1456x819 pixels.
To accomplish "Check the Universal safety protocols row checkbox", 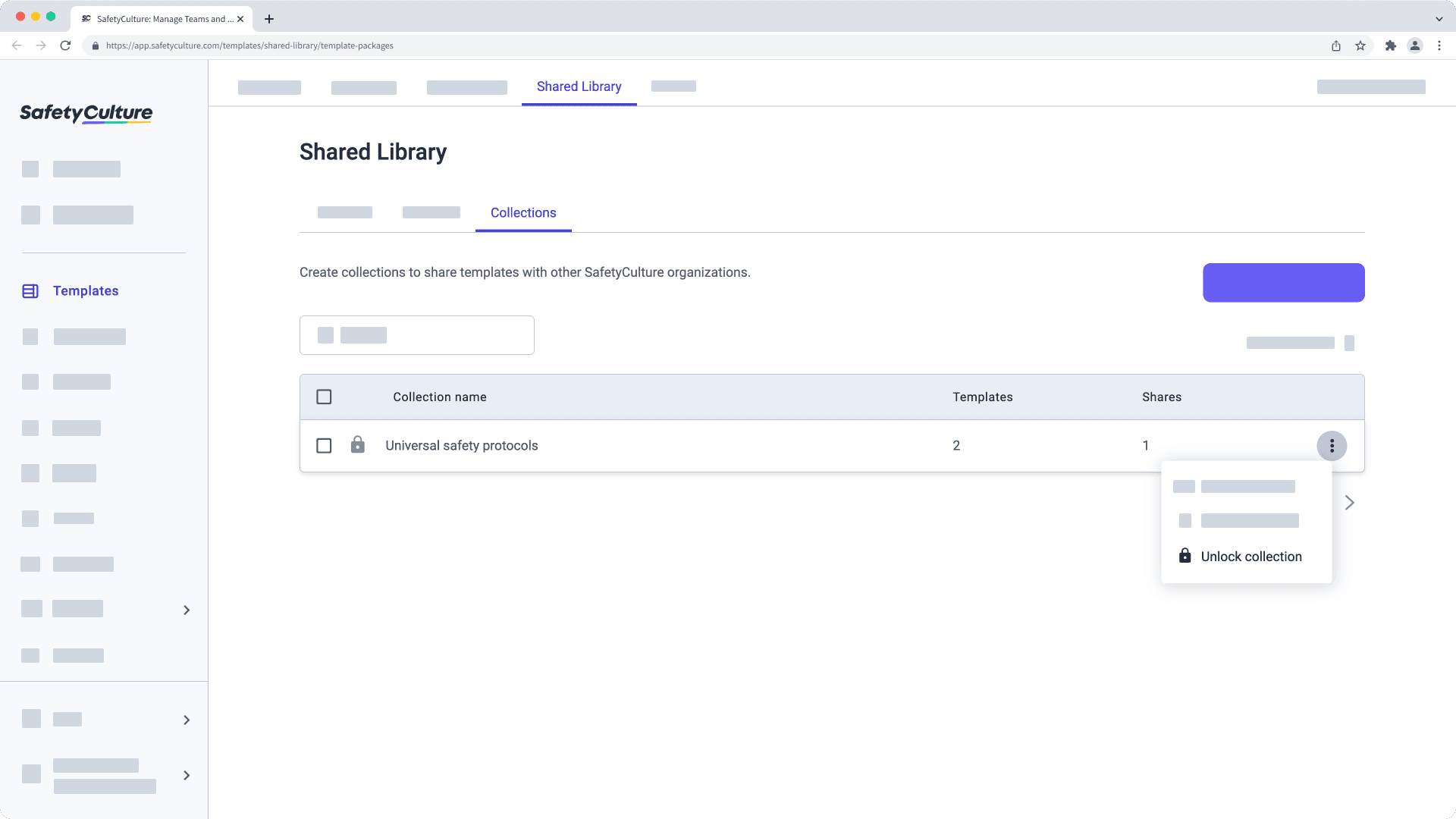I will (324, 445).
